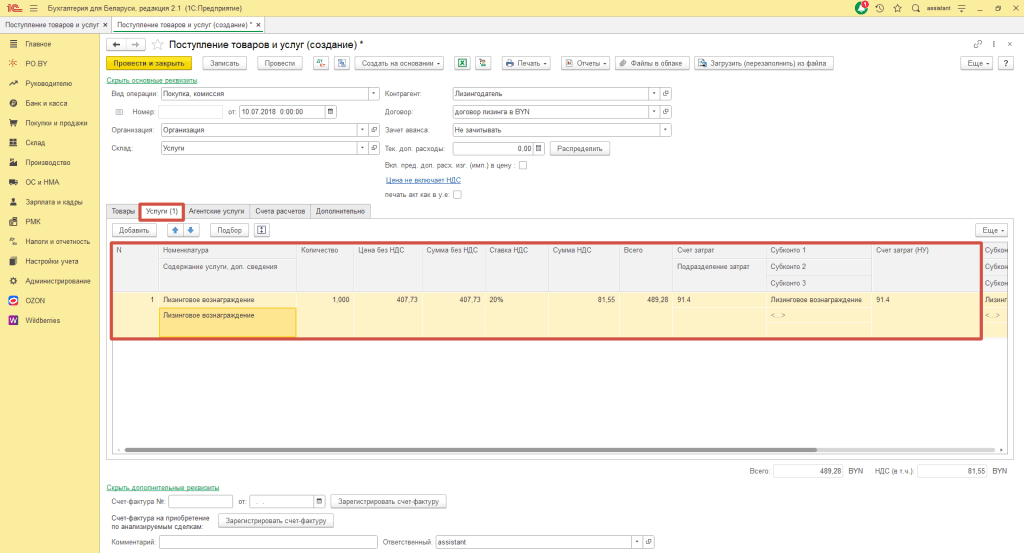Switch to Агентские услуги tab

[216, 211]
